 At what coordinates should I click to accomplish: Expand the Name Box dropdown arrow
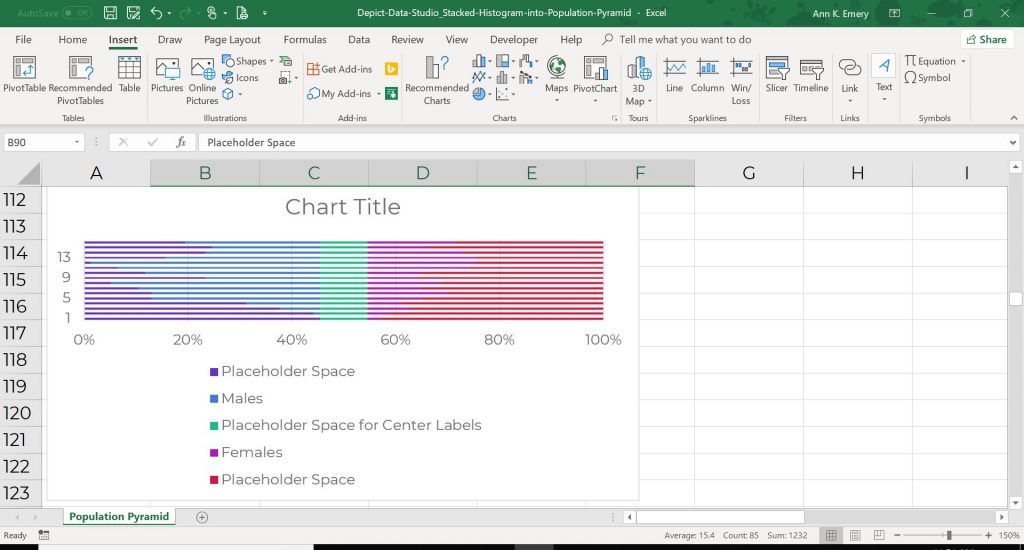pyautogui.click(x=76, y=142)
